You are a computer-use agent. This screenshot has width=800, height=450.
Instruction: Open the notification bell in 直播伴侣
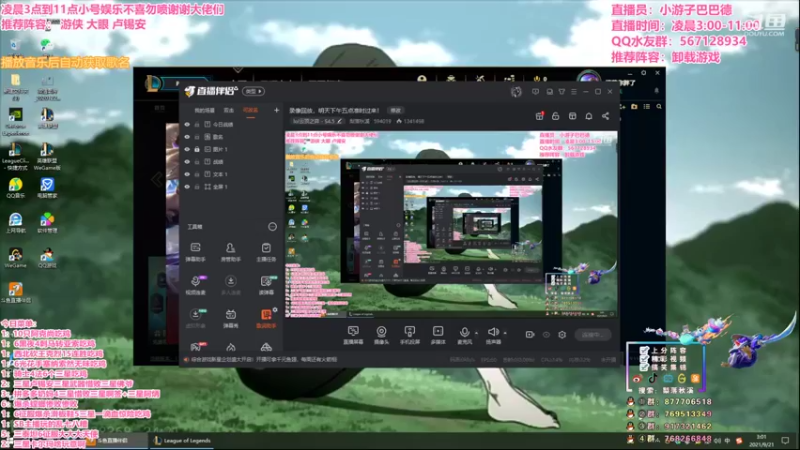point(589,116)
